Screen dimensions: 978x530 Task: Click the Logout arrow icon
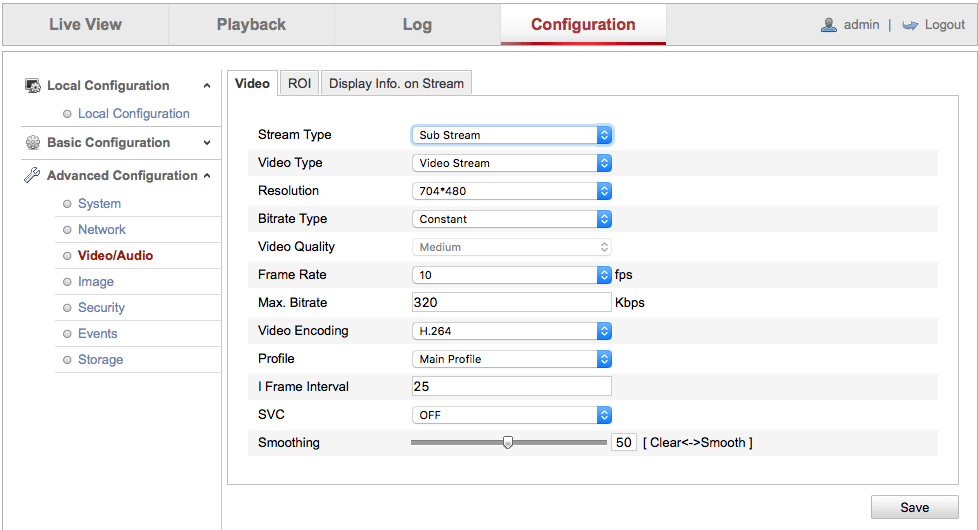(910, 25)
